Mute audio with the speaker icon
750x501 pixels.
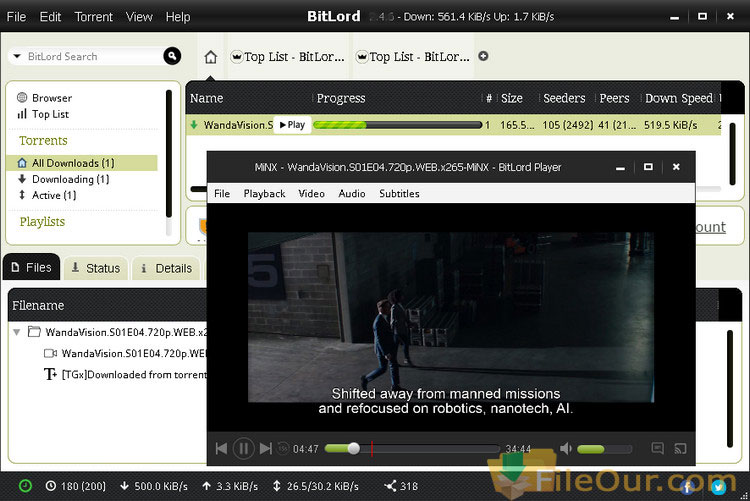[566, 449]
